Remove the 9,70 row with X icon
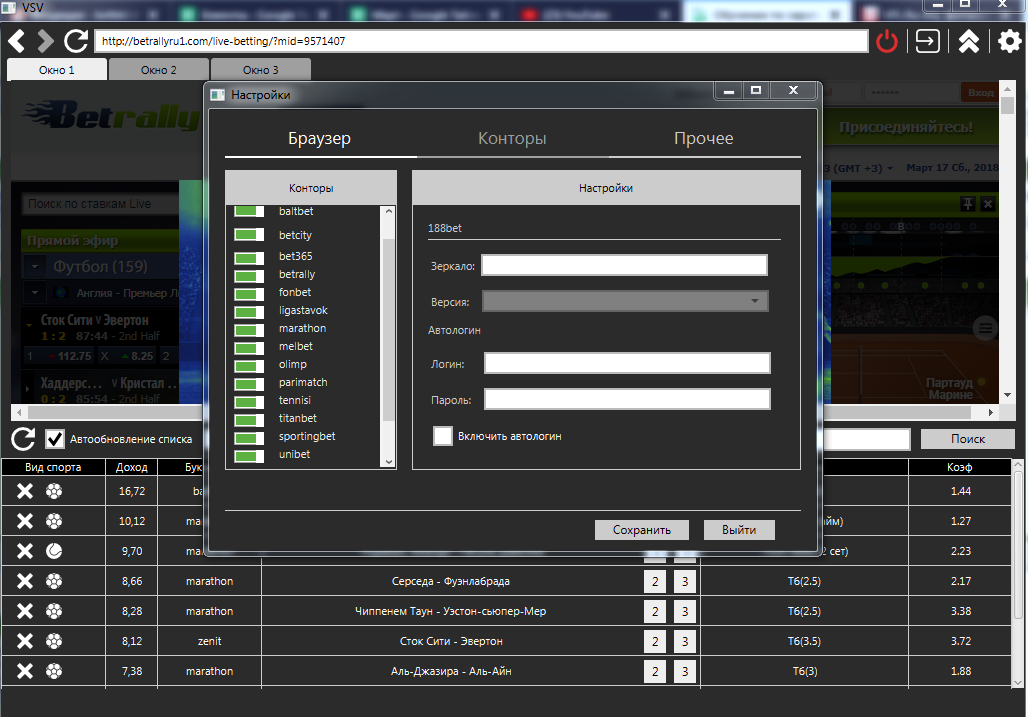Viewport: 1028px width, 717px height. pos(25,551)
